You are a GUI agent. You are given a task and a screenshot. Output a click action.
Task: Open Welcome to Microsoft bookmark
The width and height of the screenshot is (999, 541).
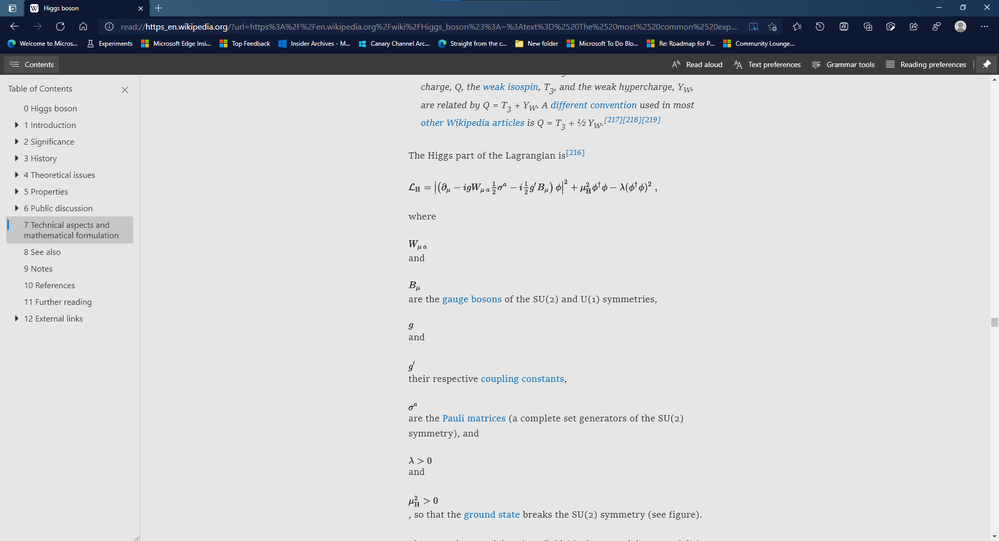[x=42, y=43]
